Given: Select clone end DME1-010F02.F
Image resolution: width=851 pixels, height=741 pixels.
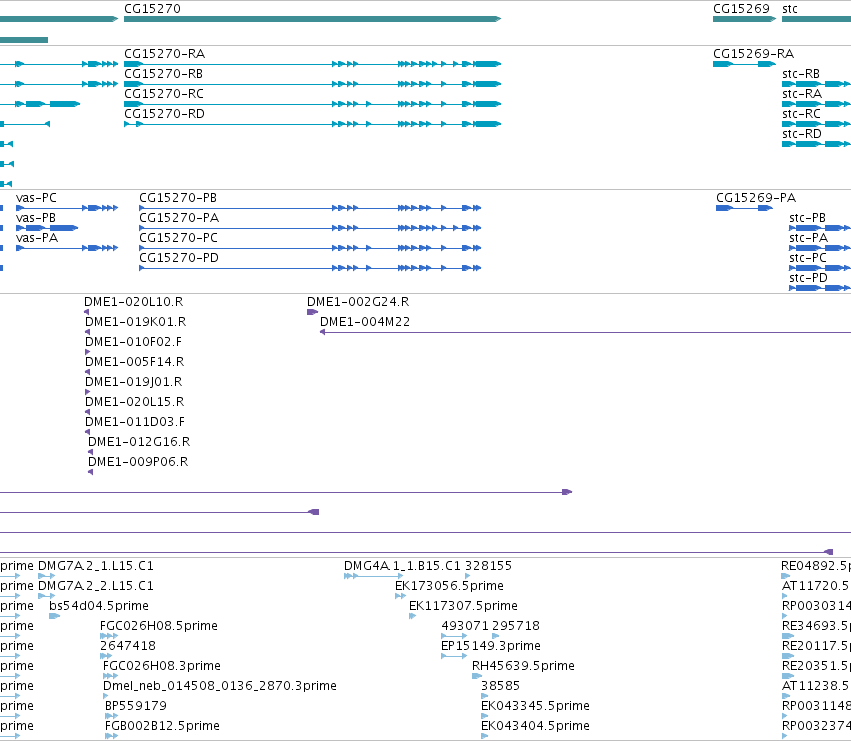Looking at the screenshot, I should [87, 352].
